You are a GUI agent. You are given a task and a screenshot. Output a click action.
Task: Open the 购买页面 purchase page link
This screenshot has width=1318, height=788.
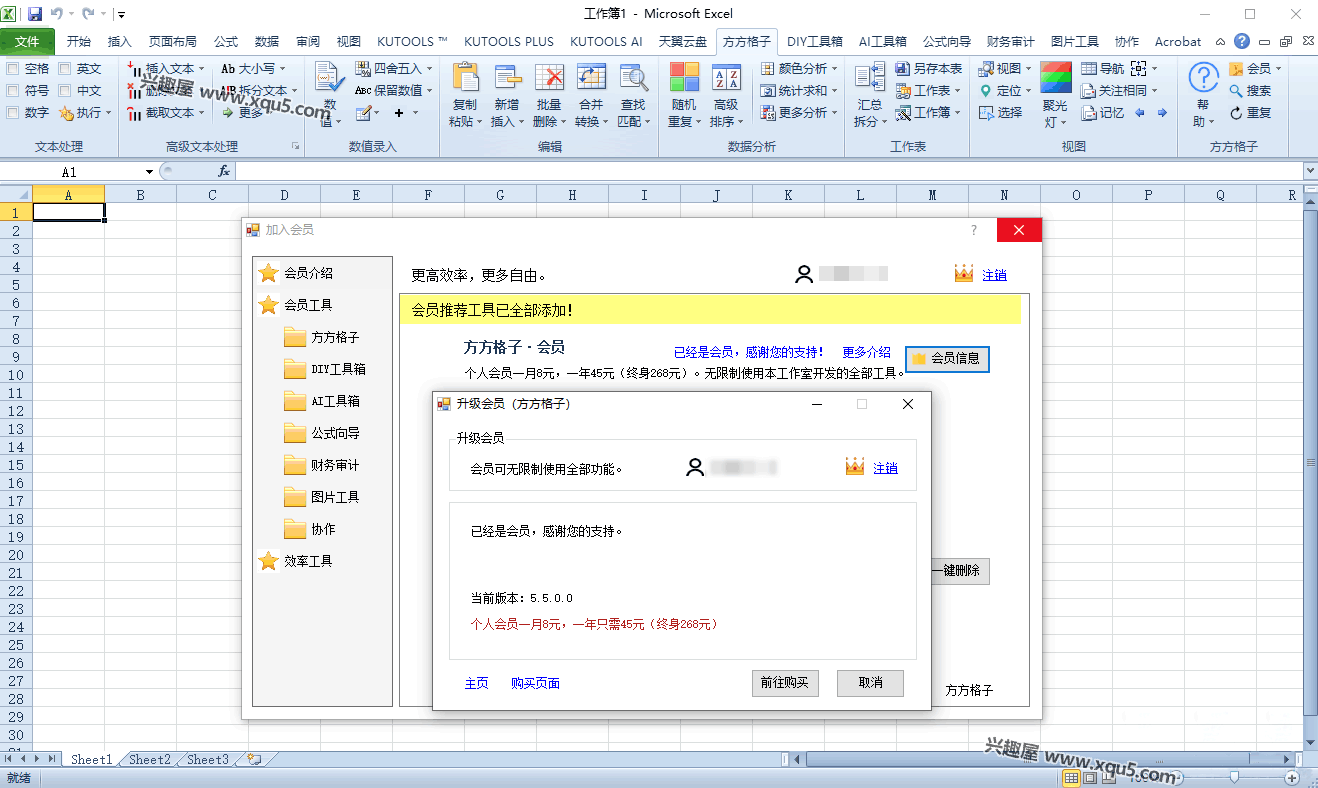[535, 684]
